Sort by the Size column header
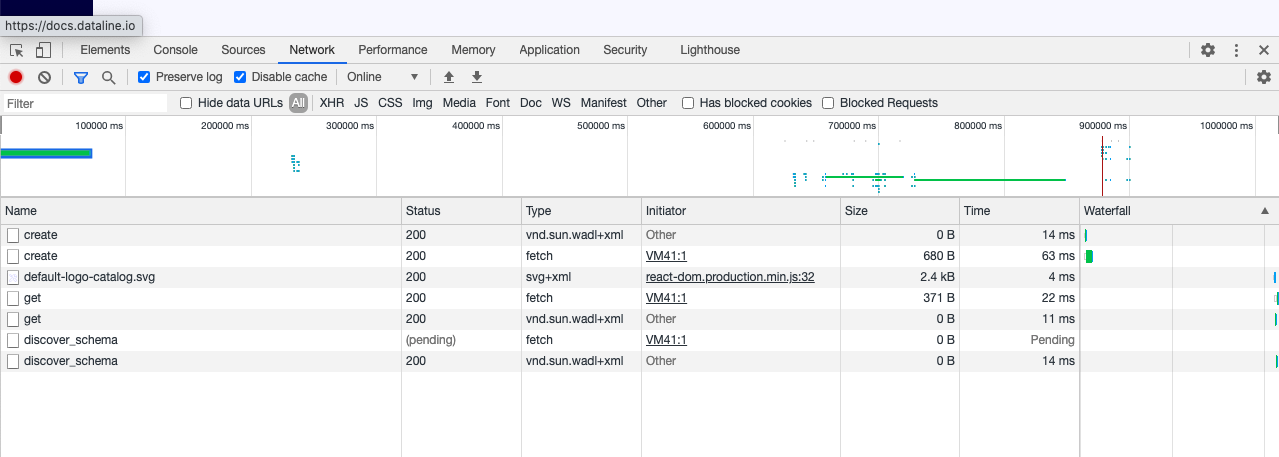This screenshot has width=1279, height=457. (x=900, y=211)
